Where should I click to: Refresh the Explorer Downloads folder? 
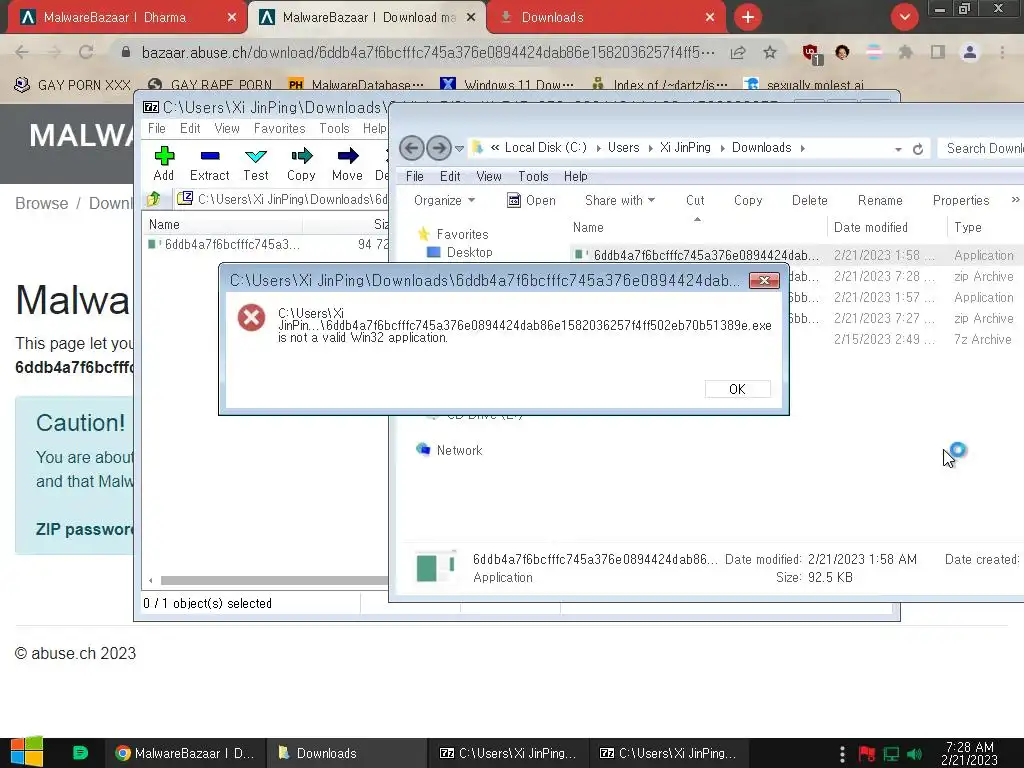(918, 149)
